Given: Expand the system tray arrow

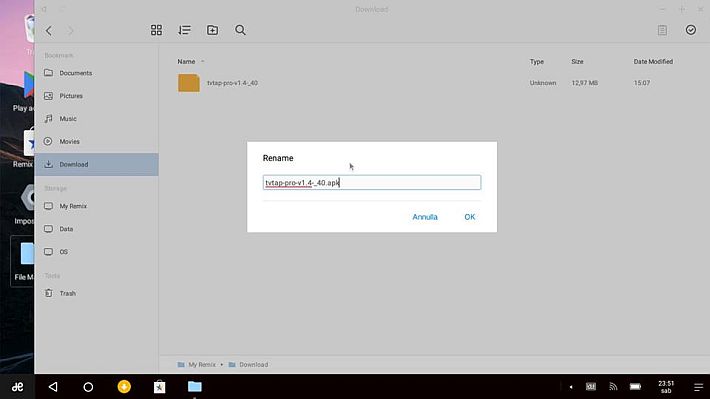Looking at the screenshot, I should point(571,387).
